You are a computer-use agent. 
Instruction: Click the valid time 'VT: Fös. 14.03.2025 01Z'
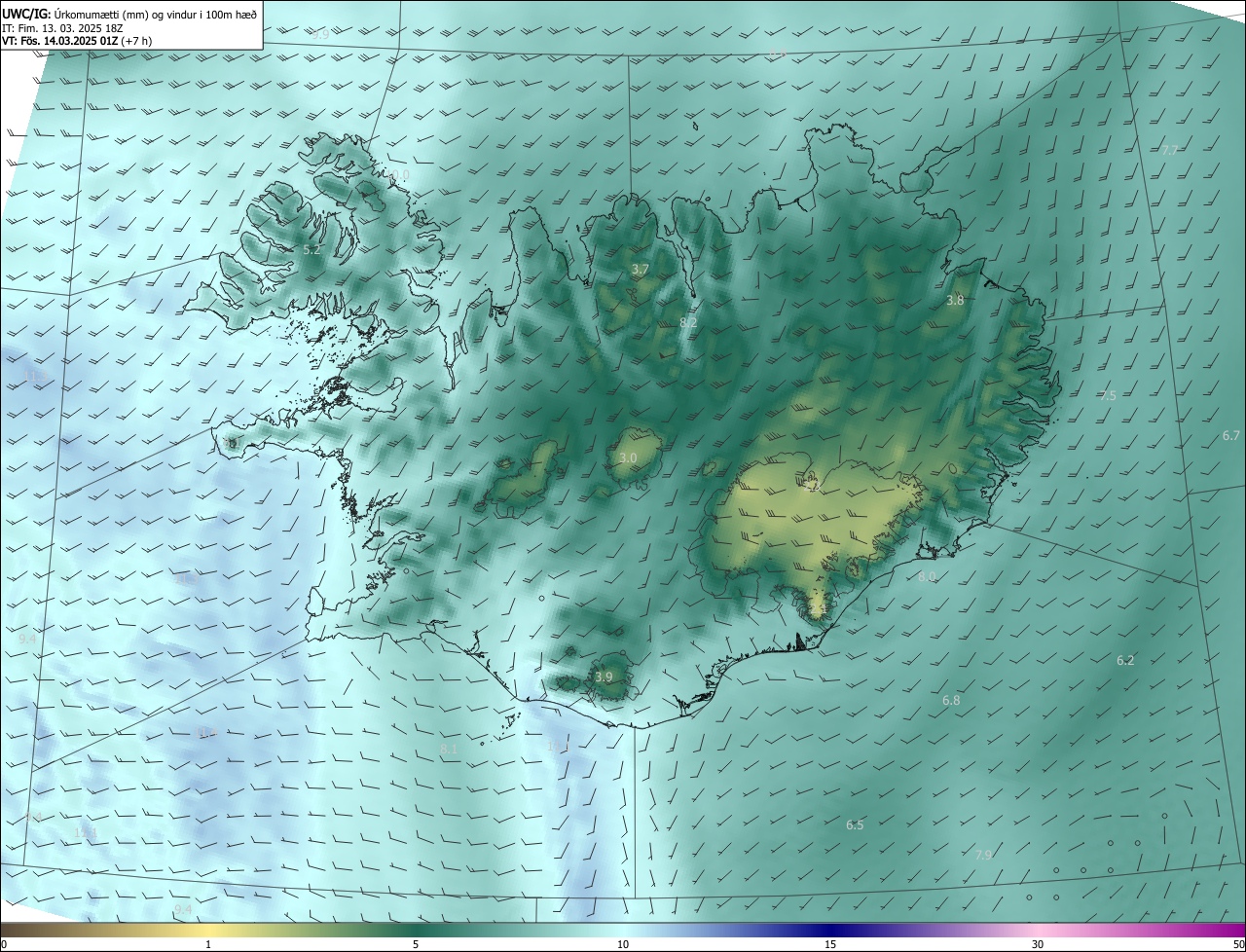click(x=61, y=41)
